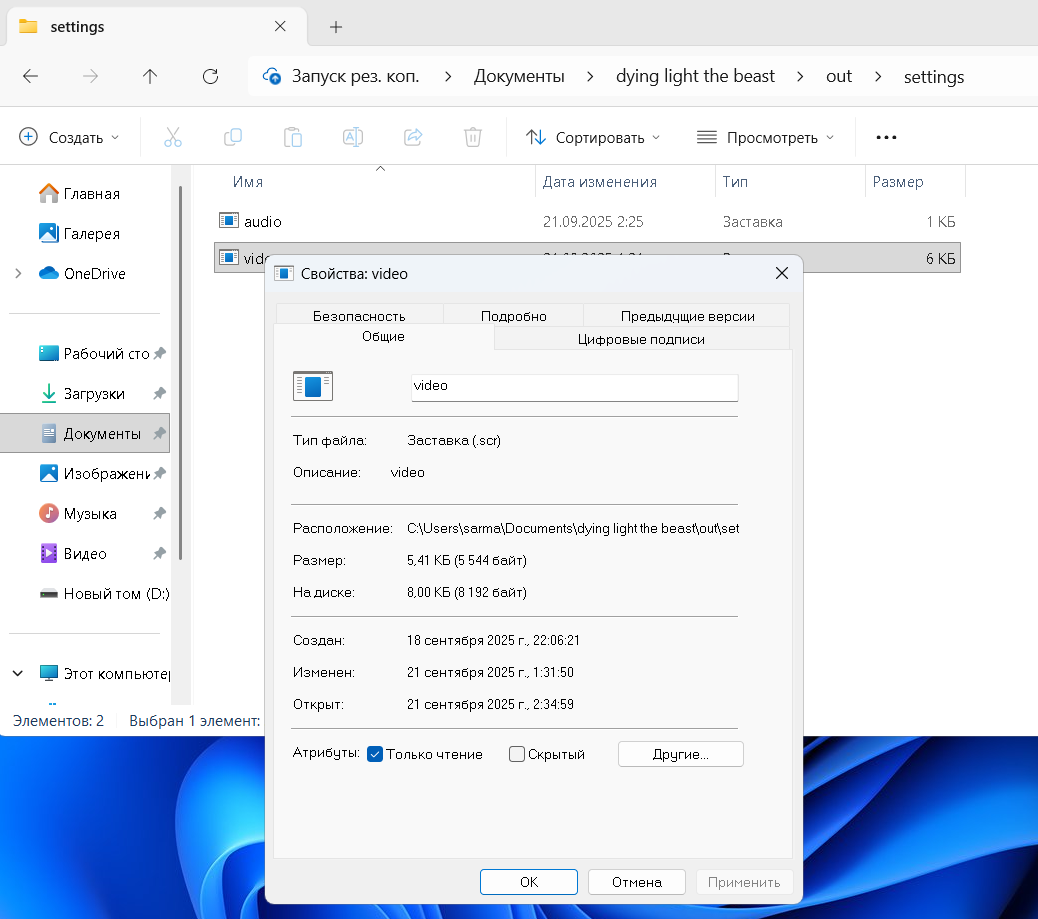Click the Share icon in toolbar
The height and width of the screenshot is (919, 1038).
(413, 137)
